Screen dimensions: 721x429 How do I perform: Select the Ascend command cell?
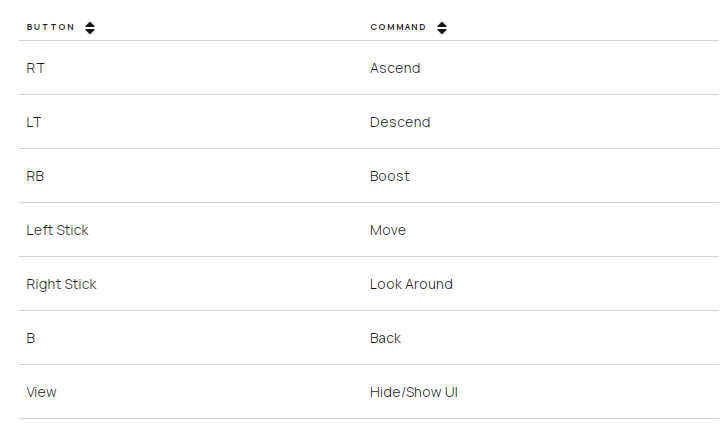tap(395, 68)
